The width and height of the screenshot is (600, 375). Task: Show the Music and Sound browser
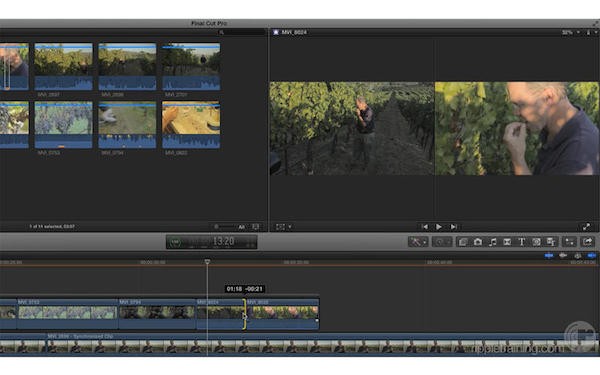492,242
